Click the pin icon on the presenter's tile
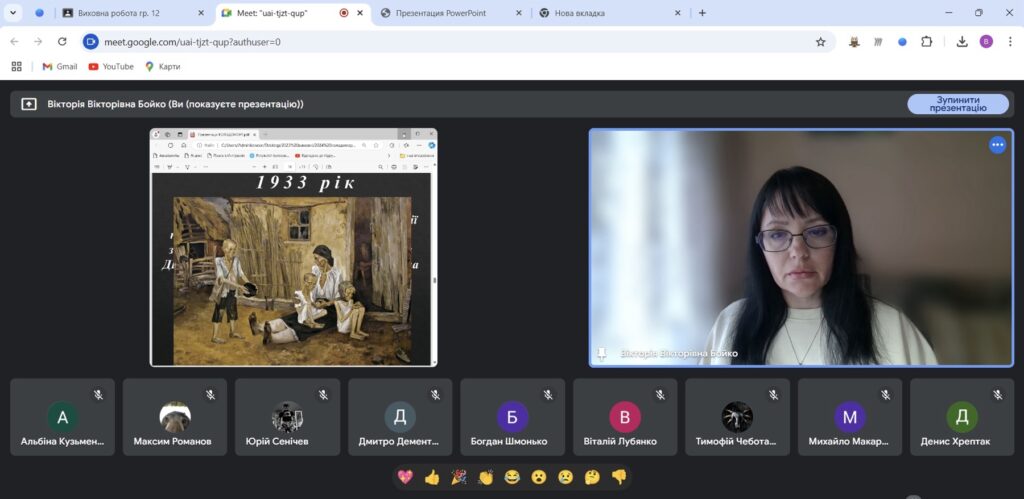This screenshot has width=1024, height=499. [x=602, y=353]
